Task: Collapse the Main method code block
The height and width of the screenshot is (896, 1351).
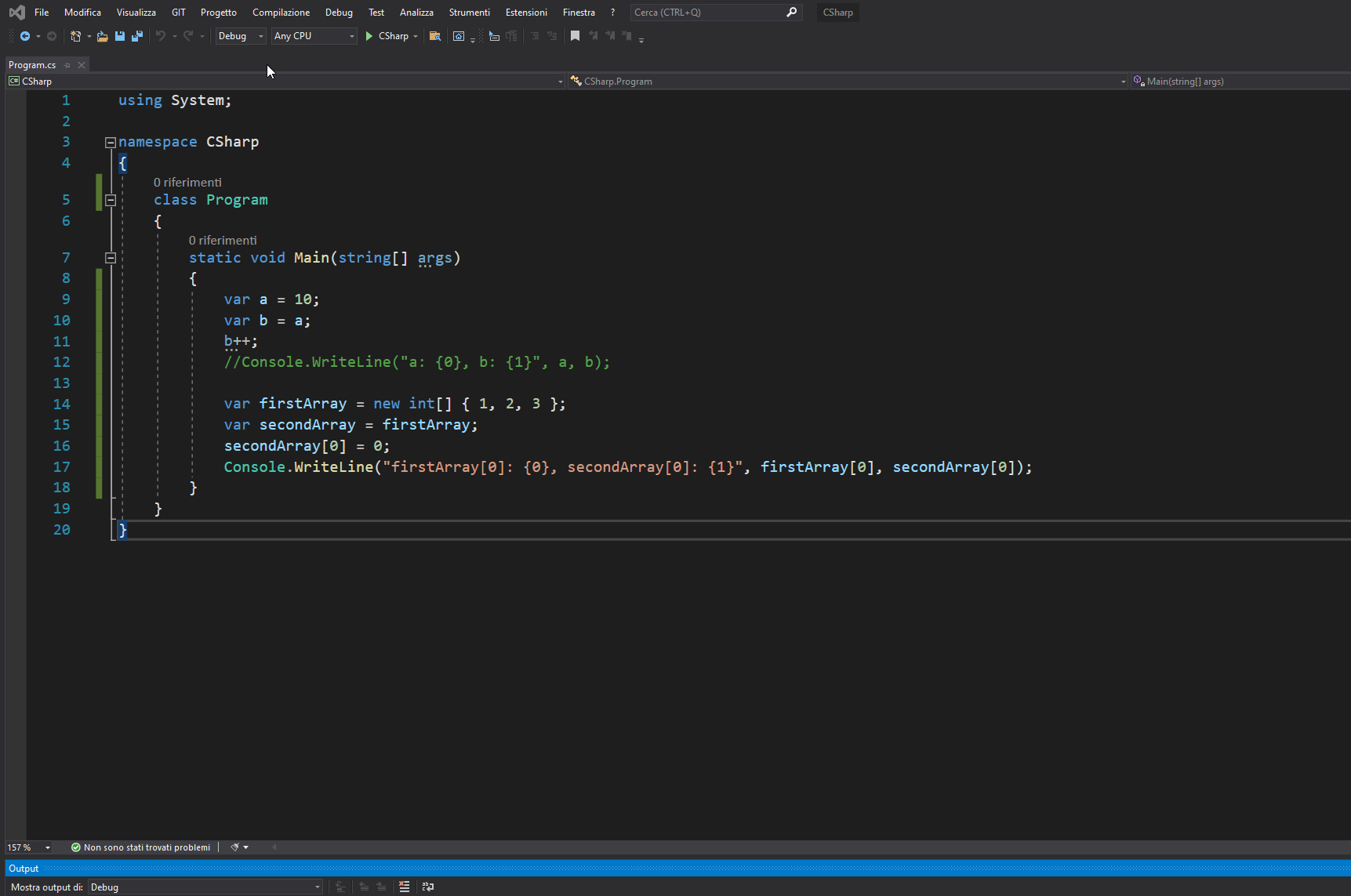Action: (x=111, y=258)
